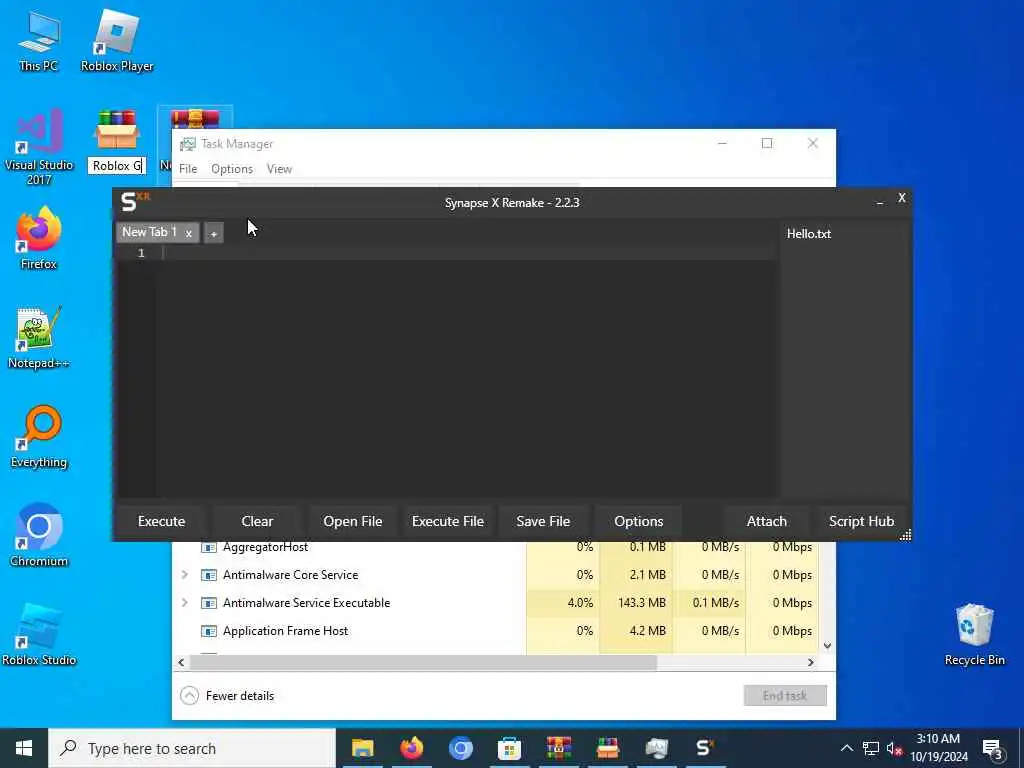
Task: Click Save File in Synapse
Action: point(543,521)
